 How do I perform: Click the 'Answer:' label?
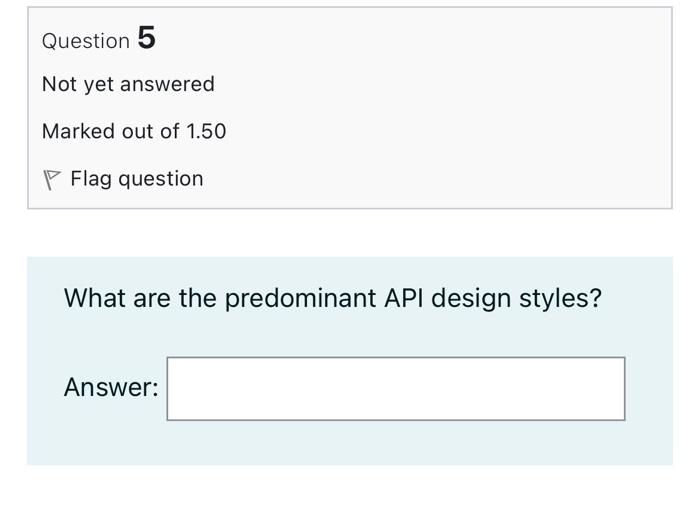point(111,387)
